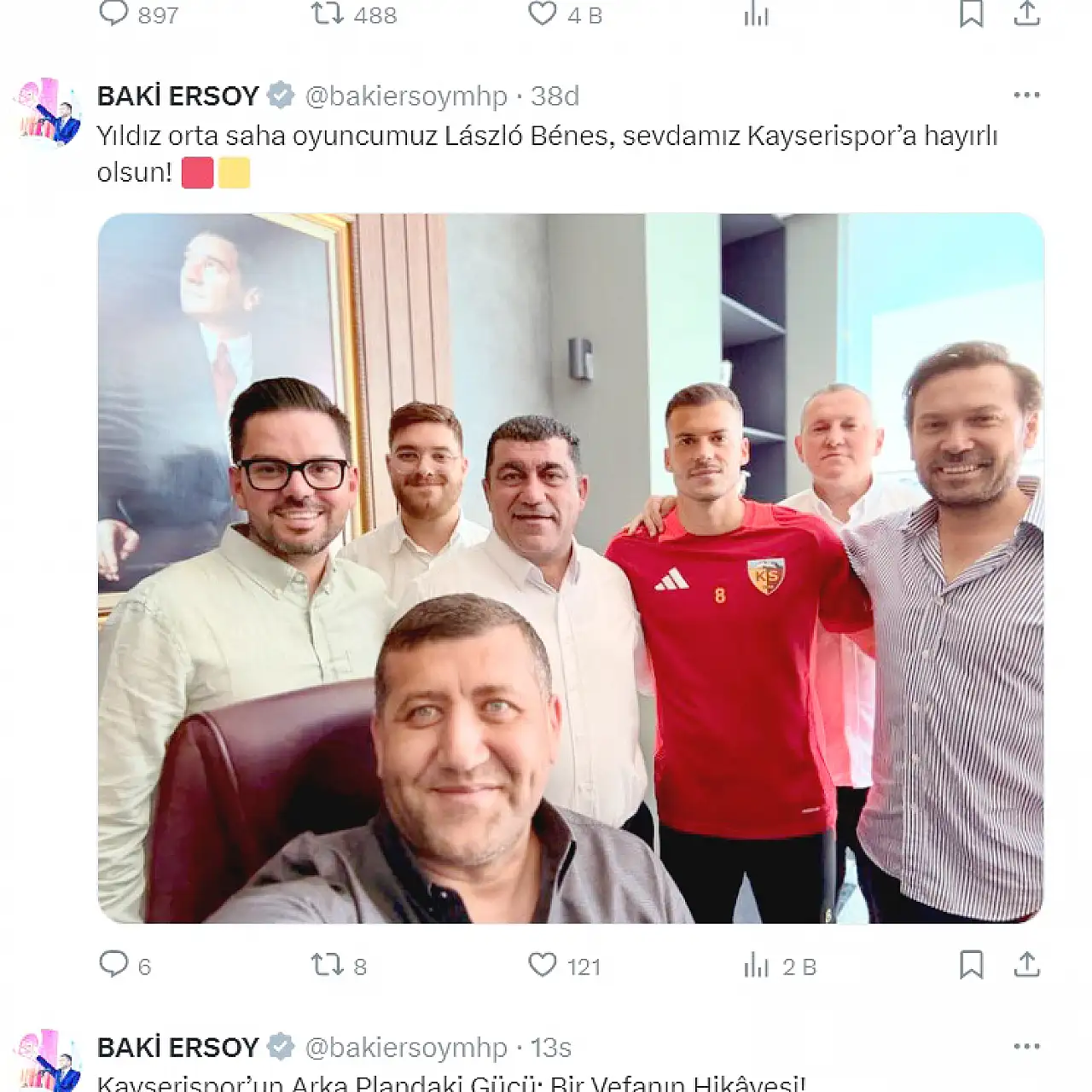1092x1092 pixels.
Task: Share the top tweet
Action: click(1027, 13)
